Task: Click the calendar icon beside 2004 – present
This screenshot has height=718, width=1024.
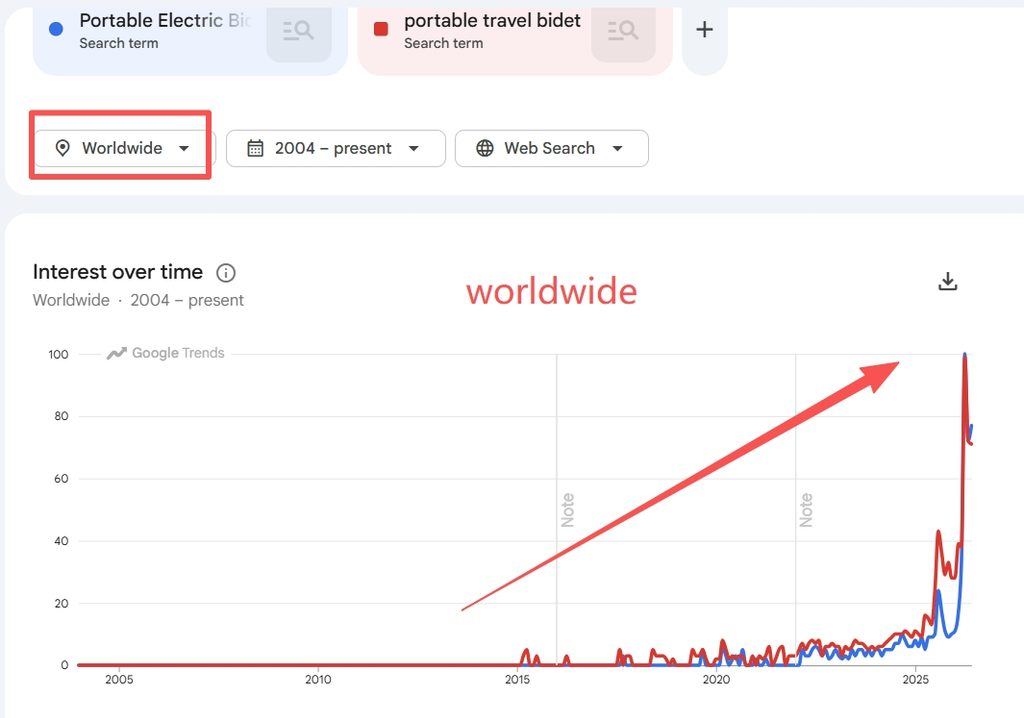Action: pos(255,148)
